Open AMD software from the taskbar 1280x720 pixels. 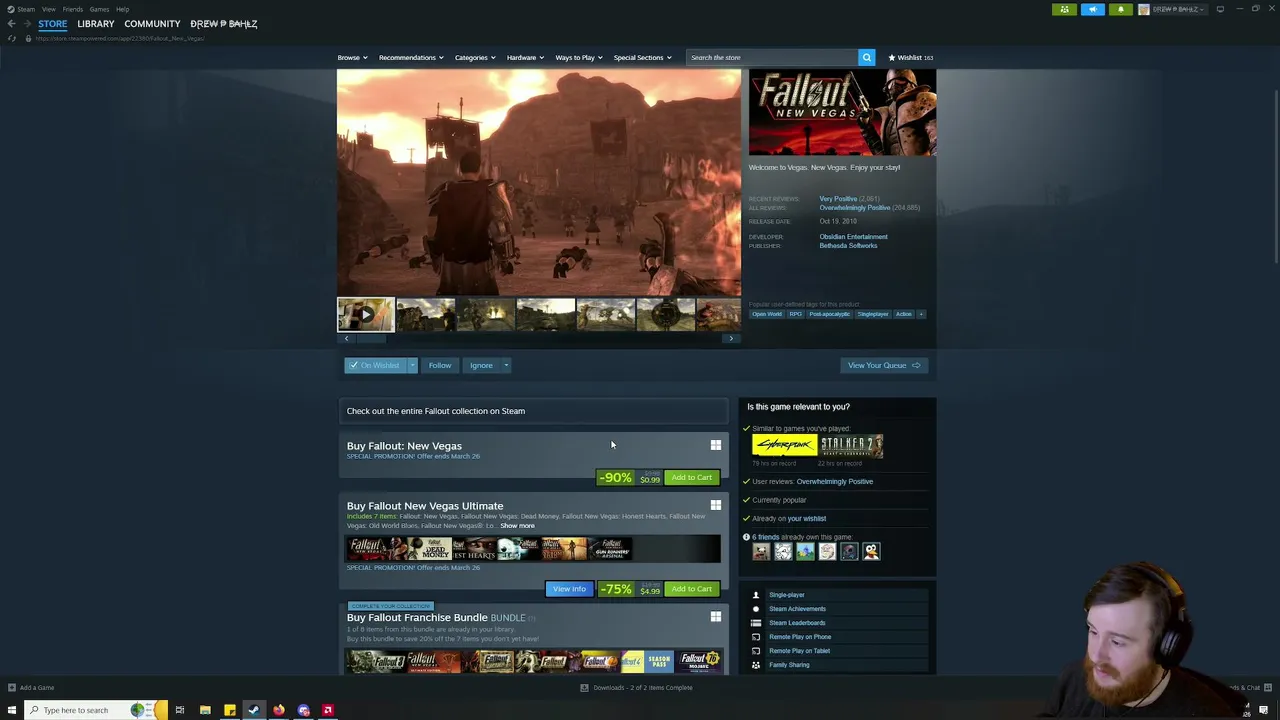(328, 710)
